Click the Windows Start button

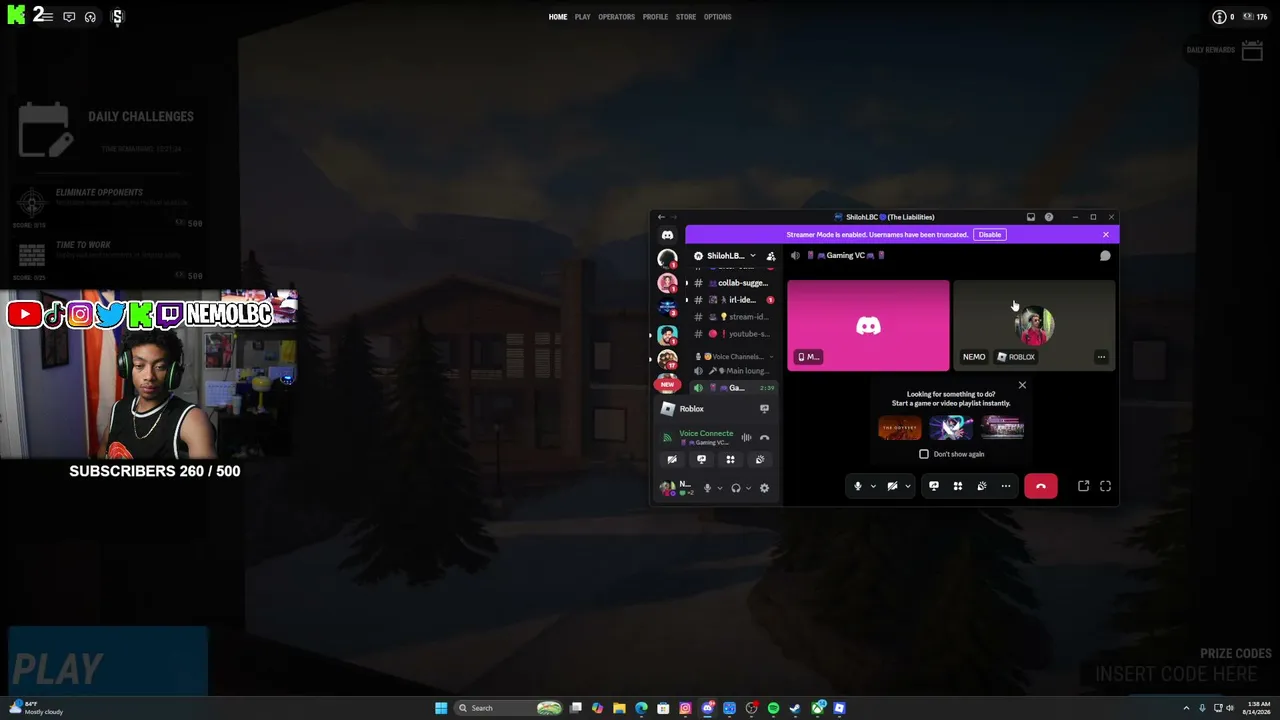coord(441,708)
